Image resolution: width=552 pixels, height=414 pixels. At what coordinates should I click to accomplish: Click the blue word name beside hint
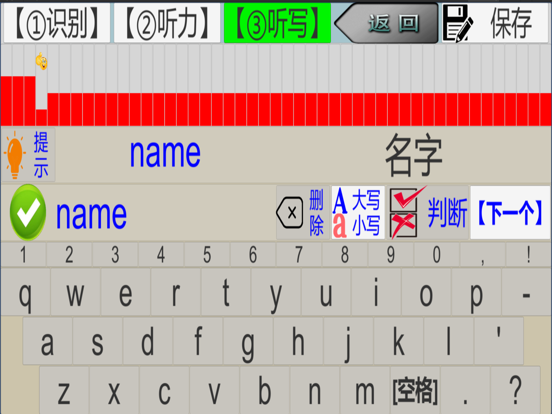point(165,153)
